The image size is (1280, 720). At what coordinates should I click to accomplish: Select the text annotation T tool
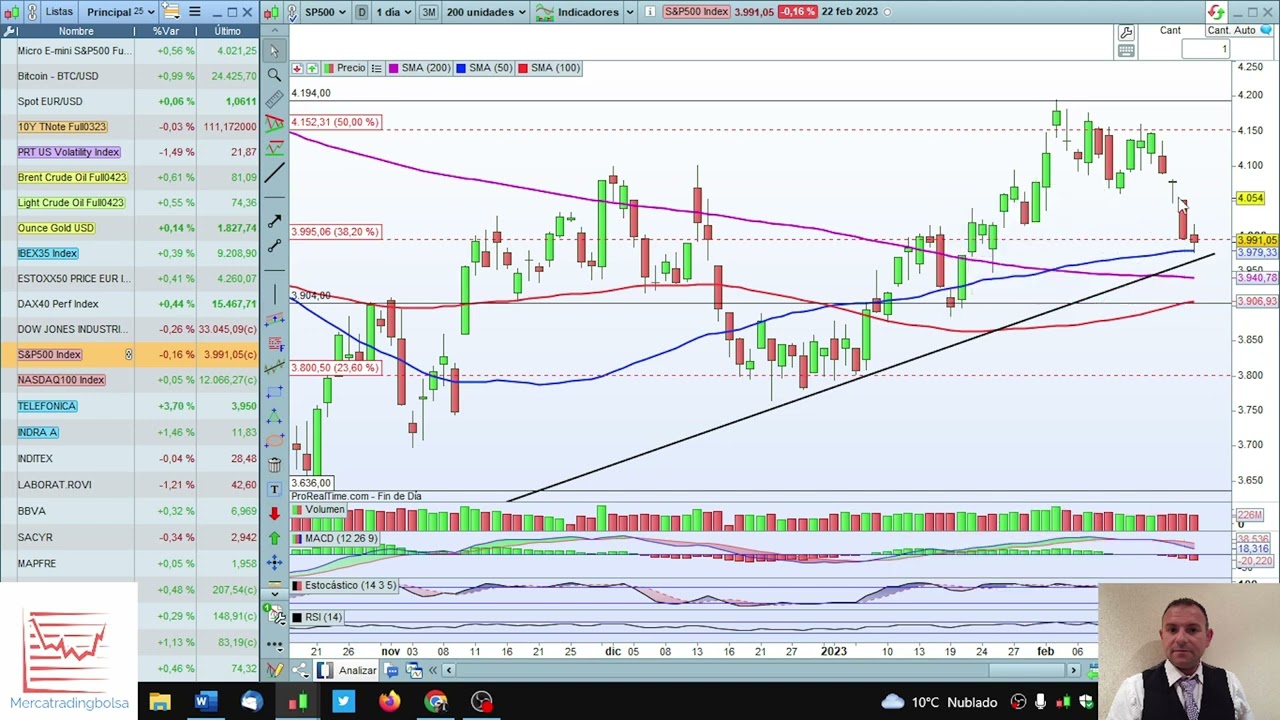click(274, 489)
